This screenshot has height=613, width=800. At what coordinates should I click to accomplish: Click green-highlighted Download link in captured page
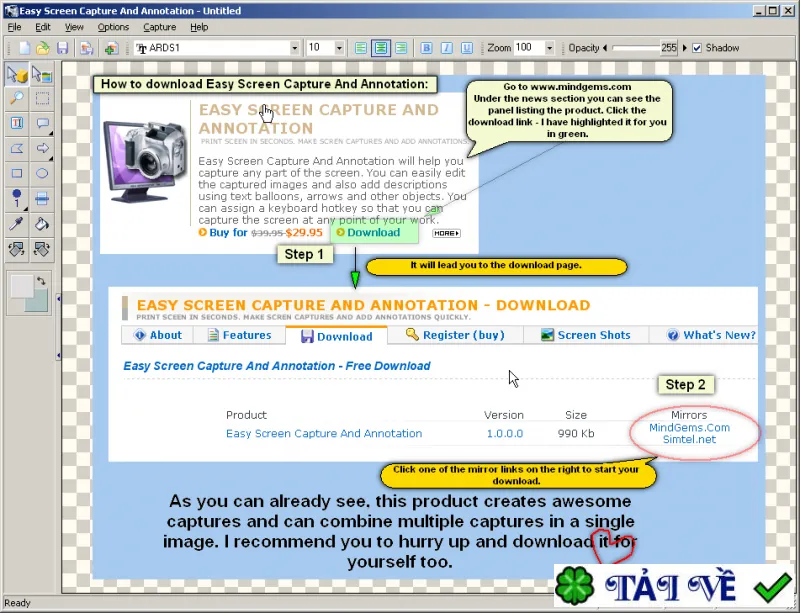373,233
